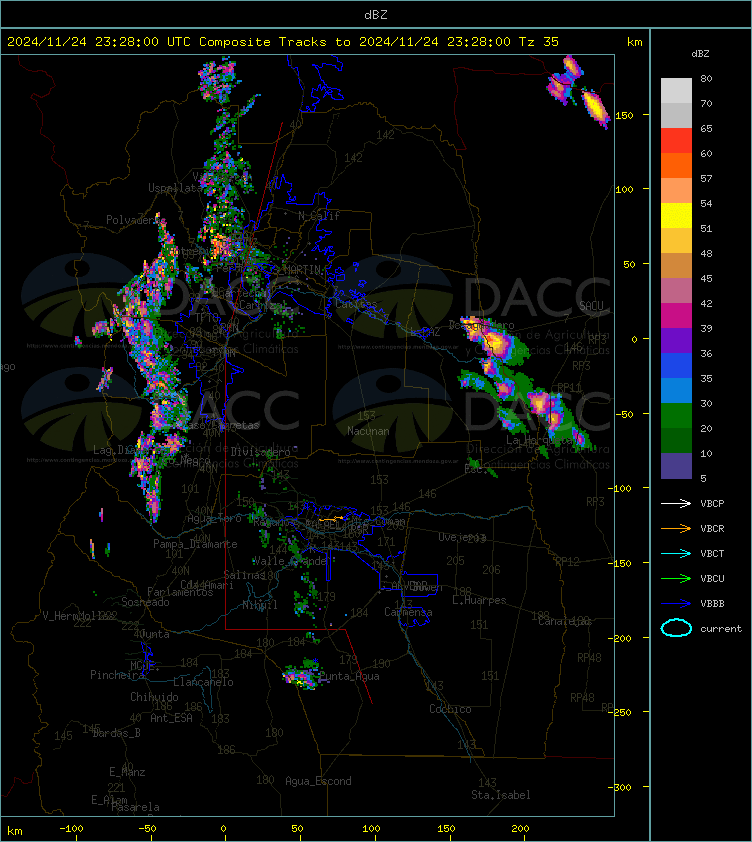Click the blue VBBB arrow icon

click(x=676, y=604)
